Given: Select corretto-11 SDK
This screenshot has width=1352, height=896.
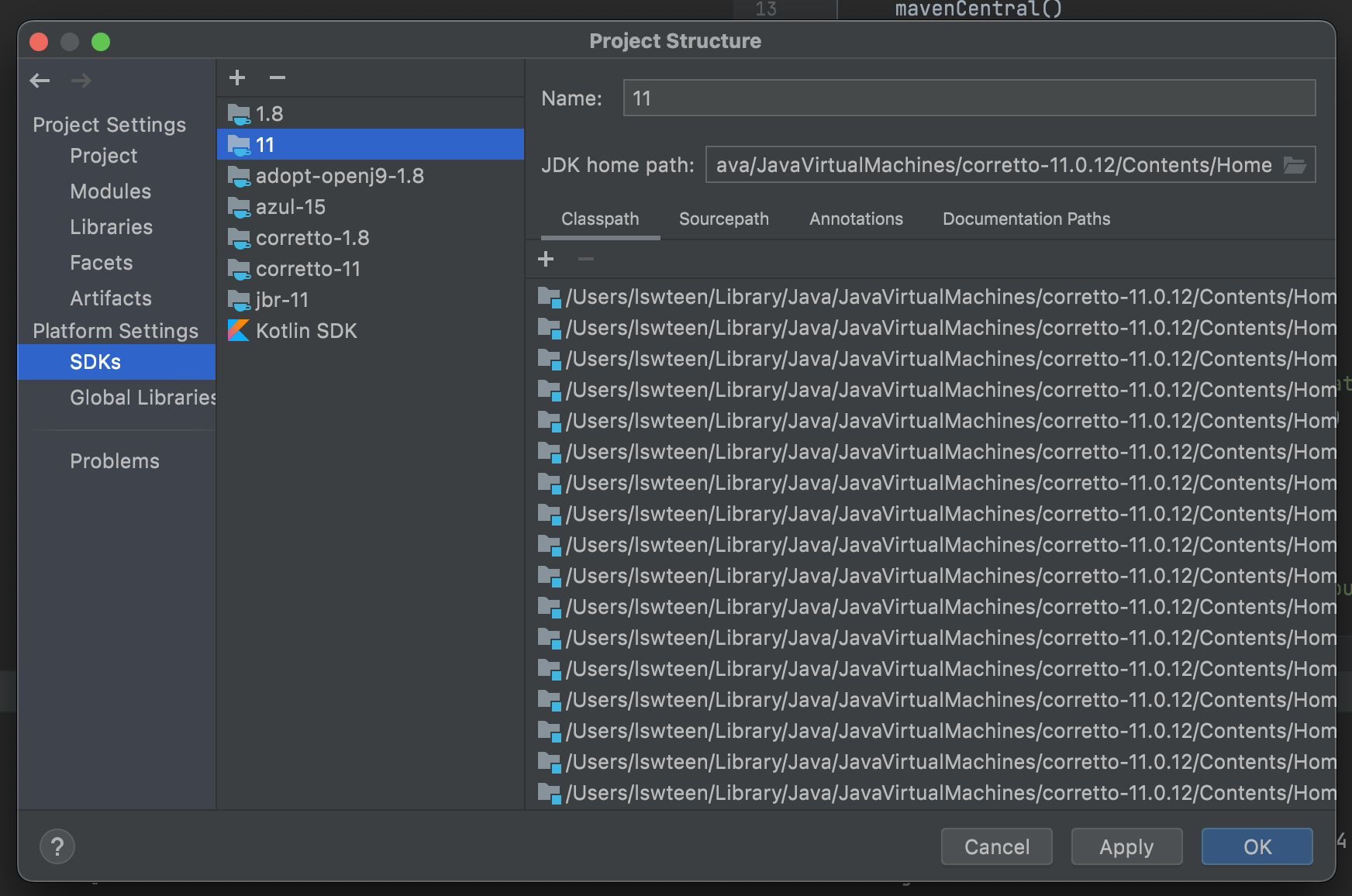Looking at the screenshot, I should (x=371, y=269).
